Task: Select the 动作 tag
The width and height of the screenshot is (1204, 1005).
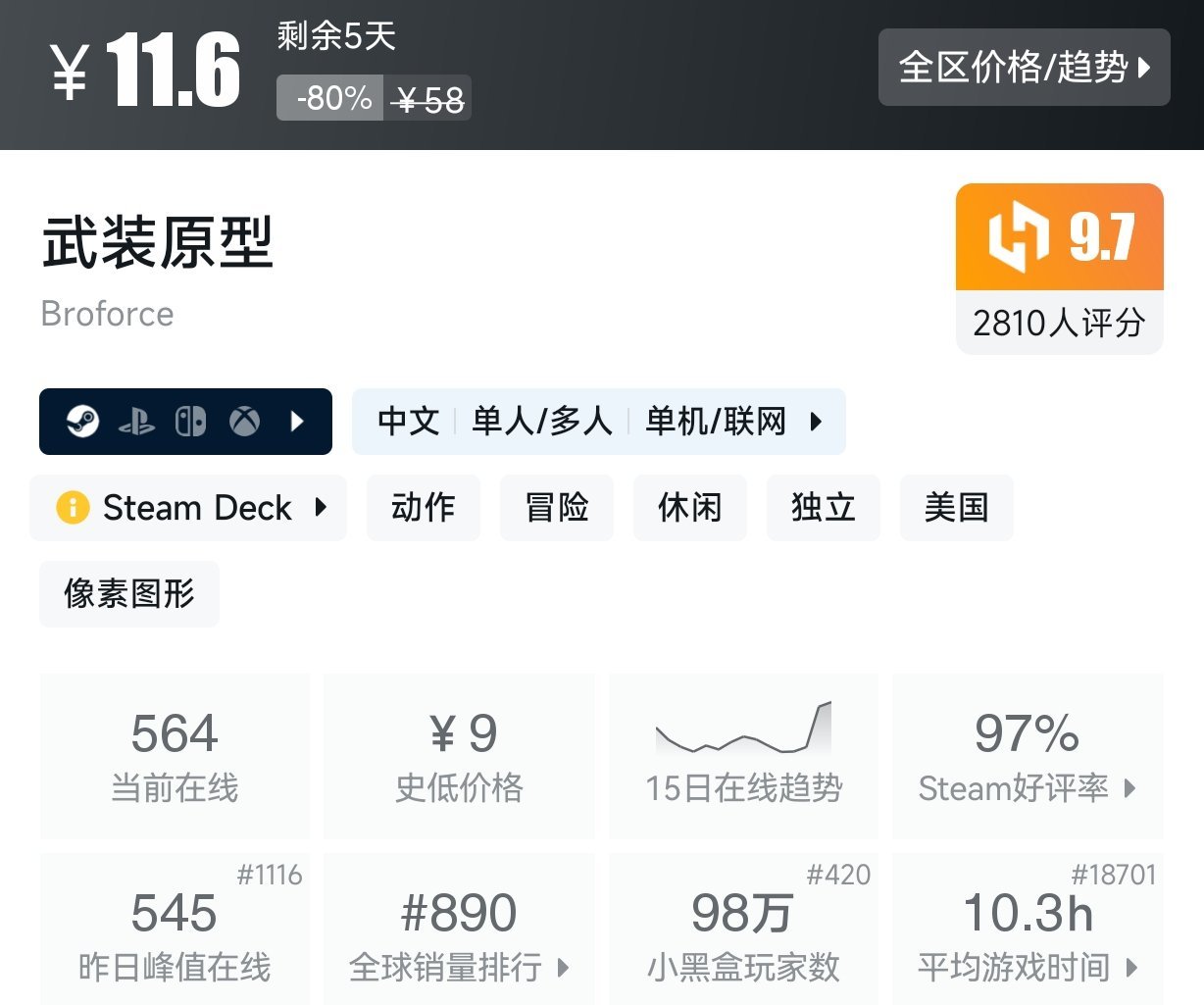Action: pos(423,508)
